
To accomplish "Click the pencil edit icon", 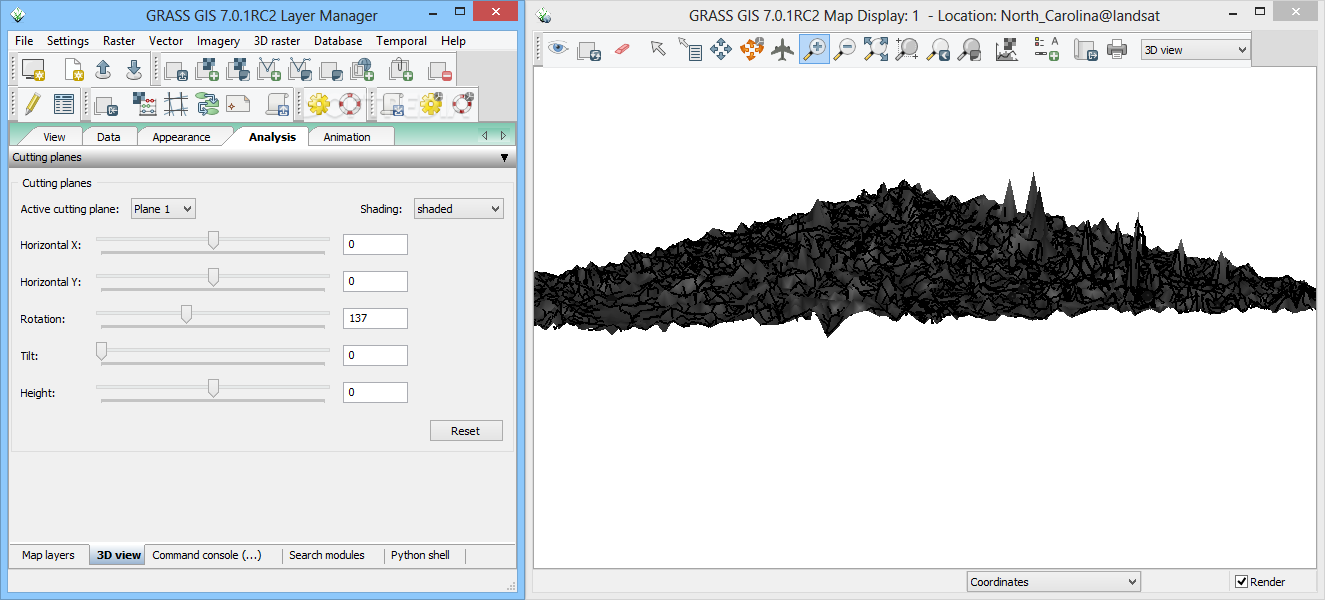I will coord(32,103).
